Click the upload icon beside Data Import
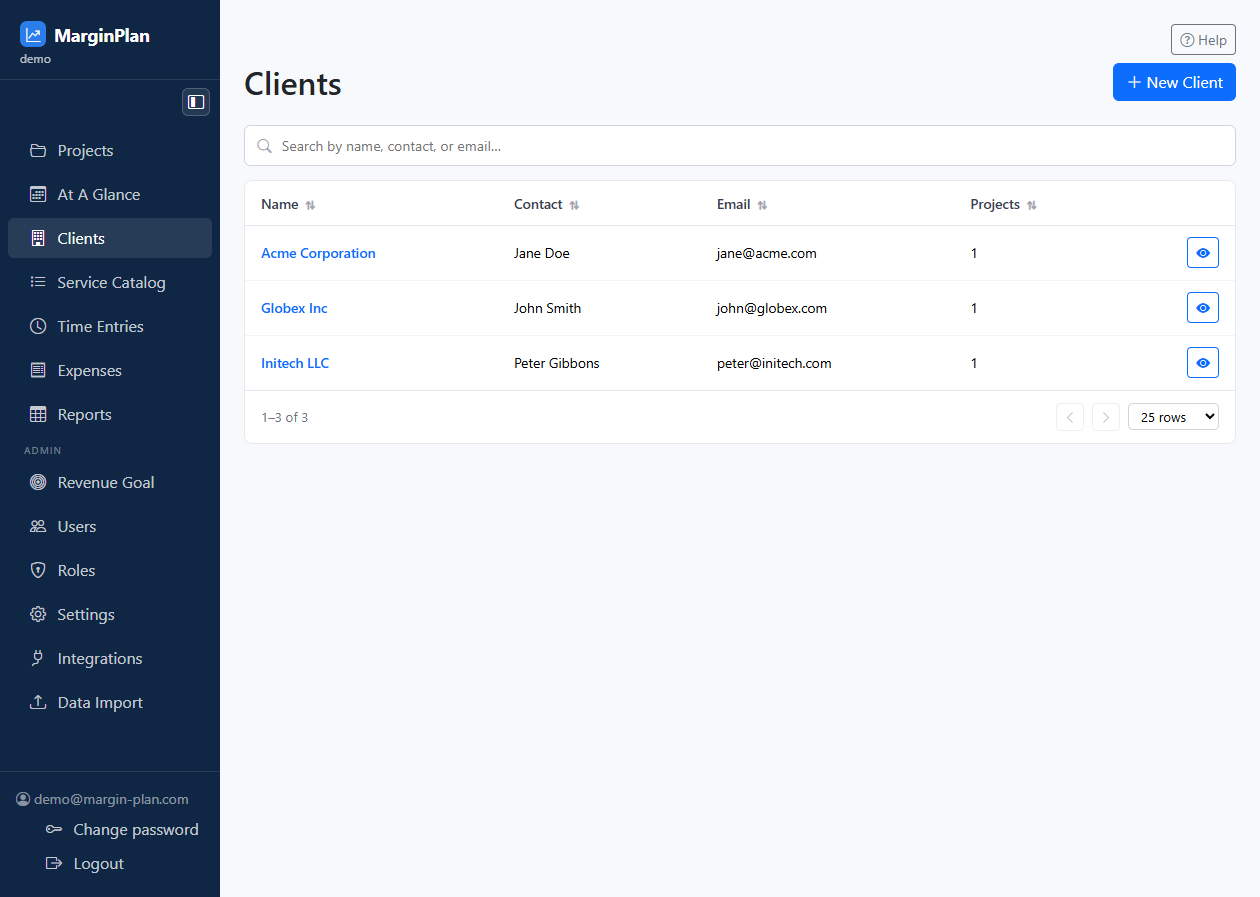The width and height of the screenshot is (1260, 897). click(x=38, y=703)
